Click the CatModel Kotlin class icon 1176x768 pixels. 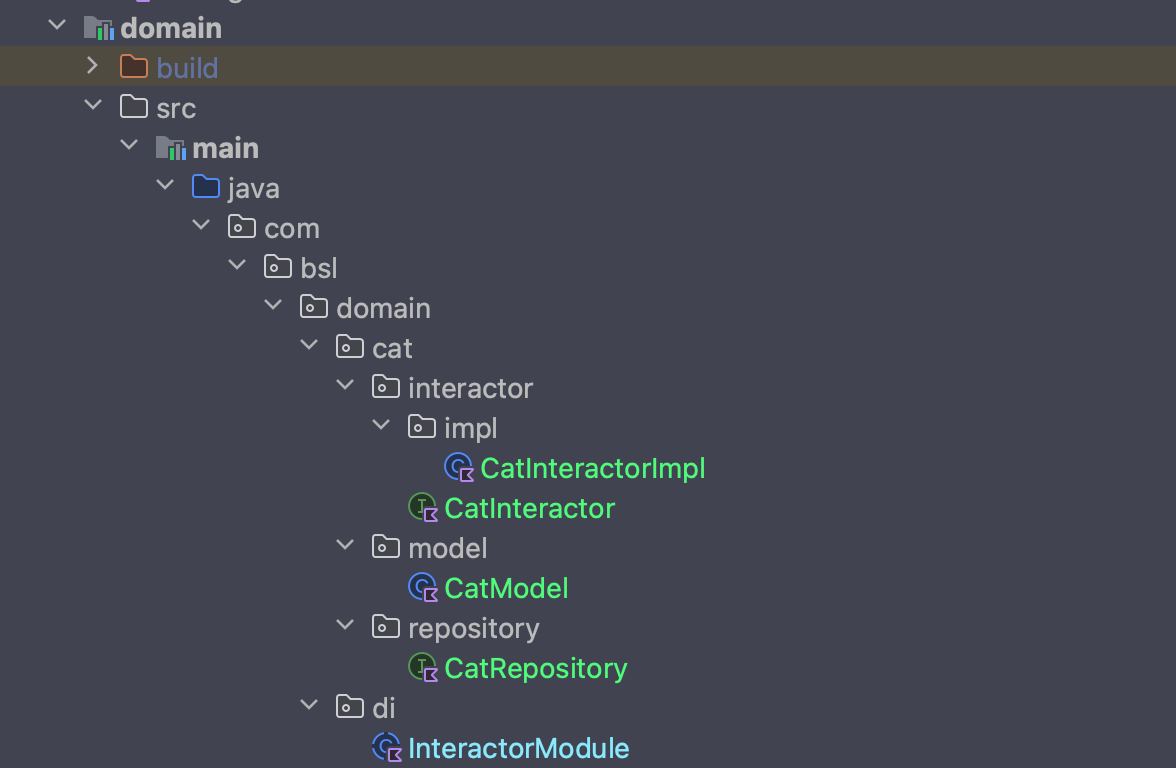point(423,588)
